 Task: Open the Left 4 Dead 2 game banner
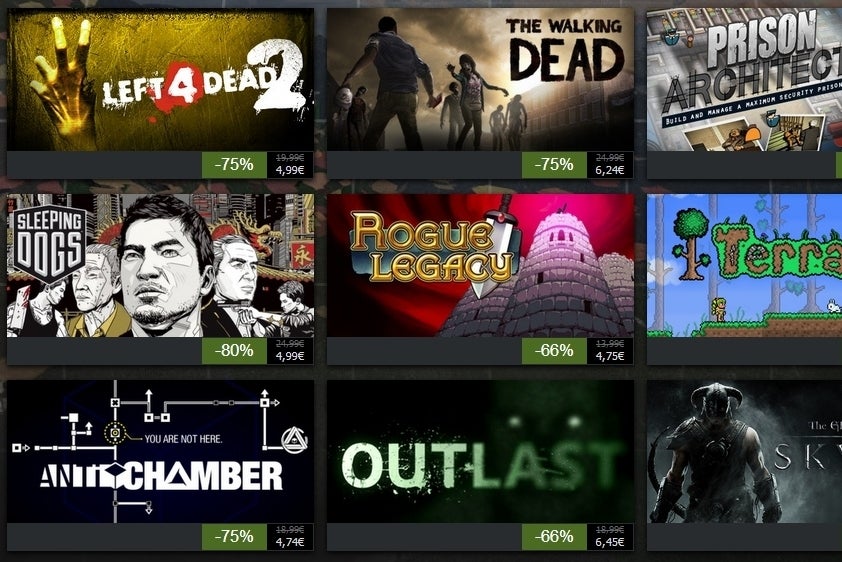point(160,79)
